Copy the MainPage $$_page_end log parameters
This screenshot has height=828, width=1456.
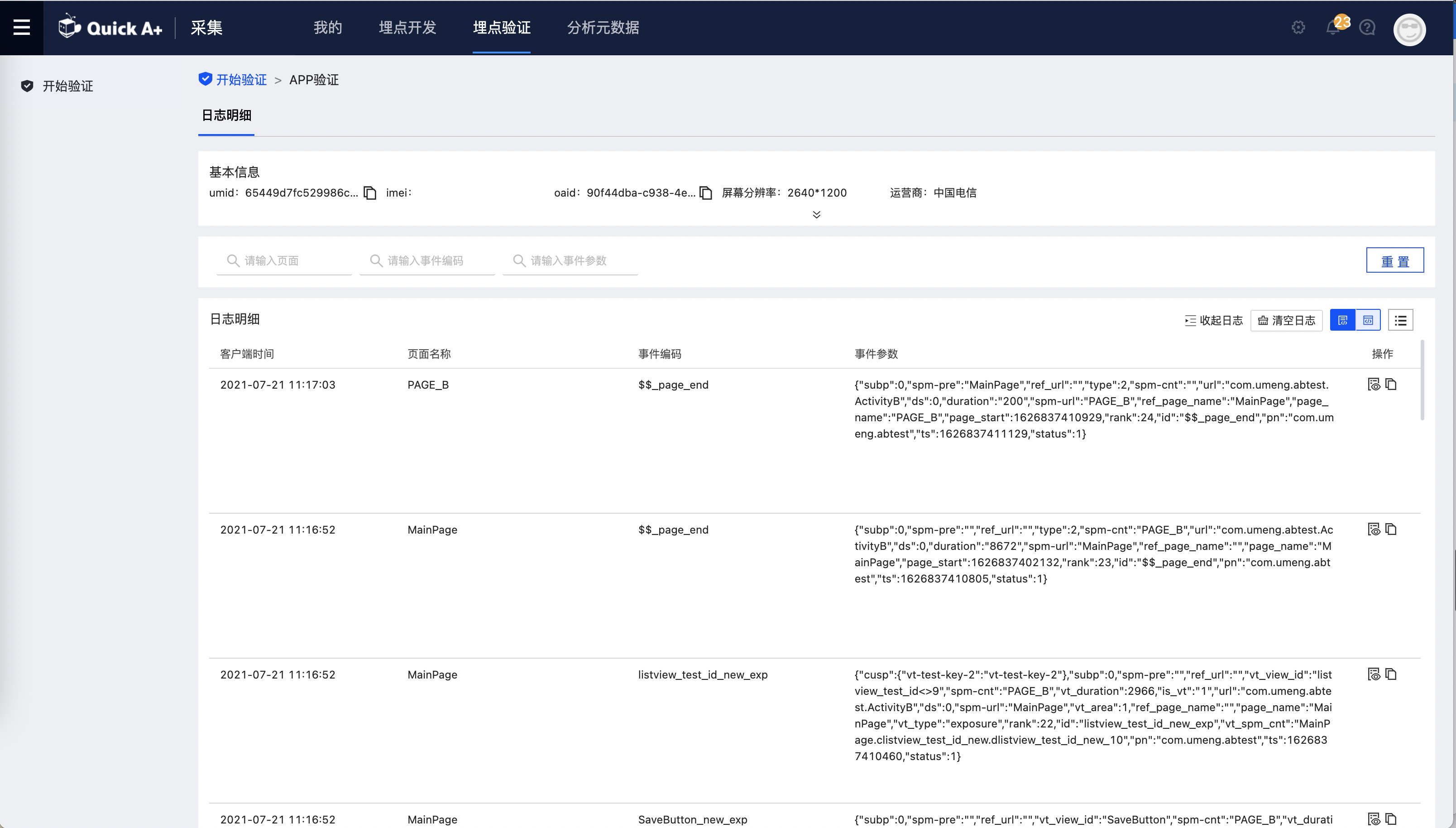click(x=1391, y=530)
